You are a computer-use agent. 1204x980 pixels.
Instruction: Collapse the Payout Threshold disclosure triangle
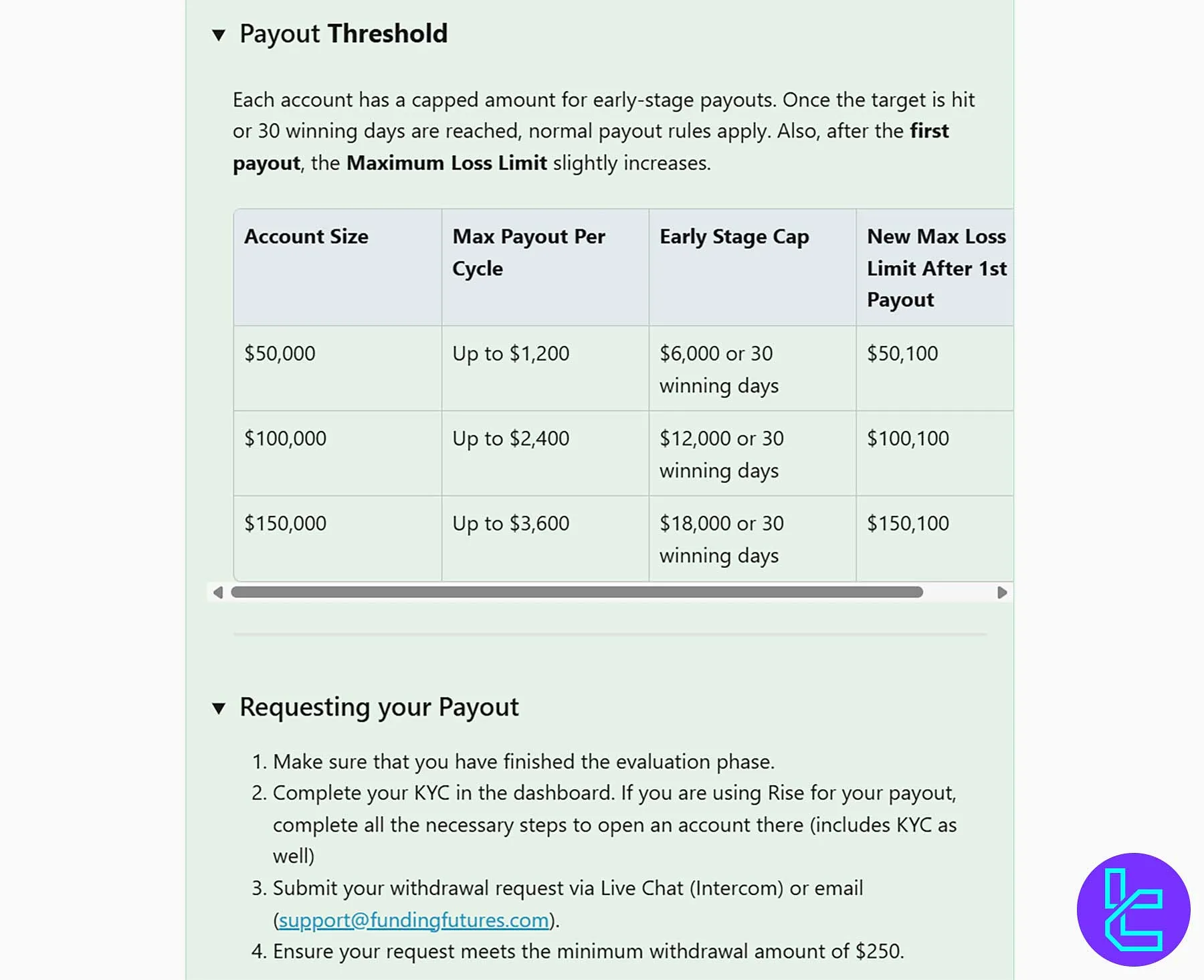click(219, 35)
